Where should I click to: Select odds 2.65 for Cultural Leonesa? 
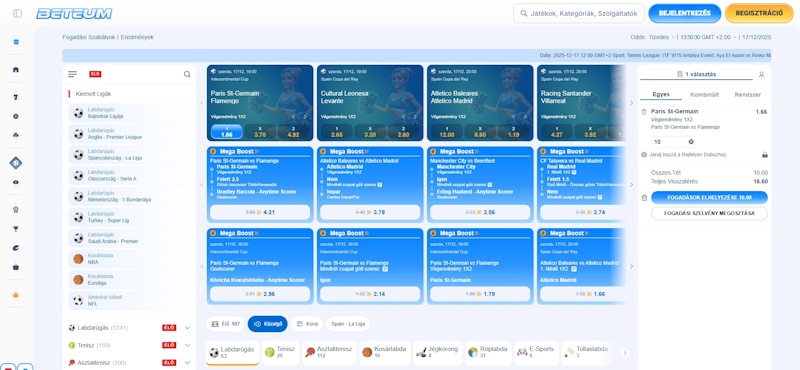[x=336, y=132]
